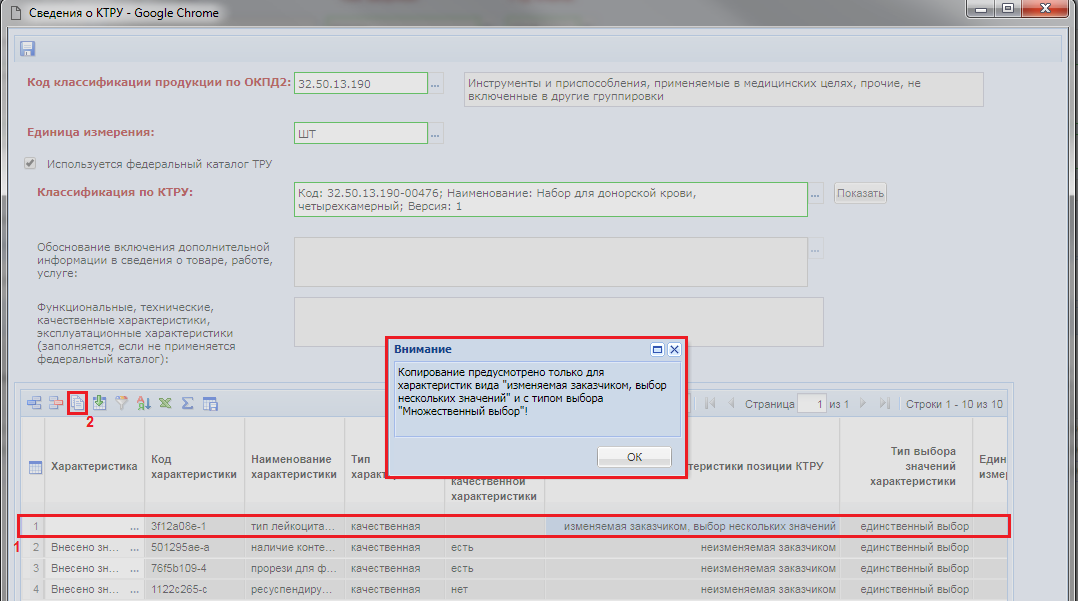The height and width of the screenshot is (601, 1078).
Task: Click the 'Показать' button
Action: [860, 193]
